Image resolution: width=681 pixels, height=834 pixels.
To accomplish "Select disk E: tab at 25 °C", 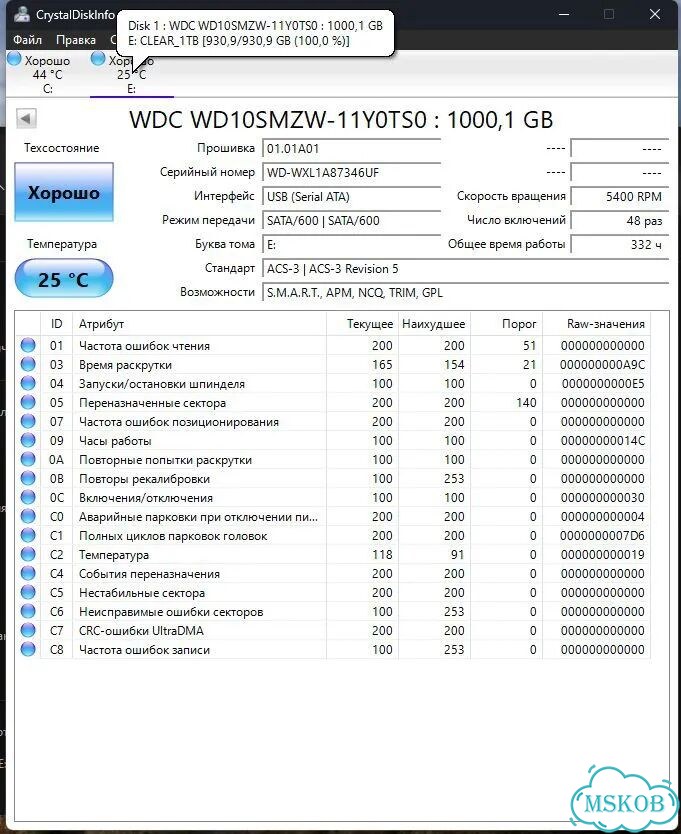I will click(131, 74).
